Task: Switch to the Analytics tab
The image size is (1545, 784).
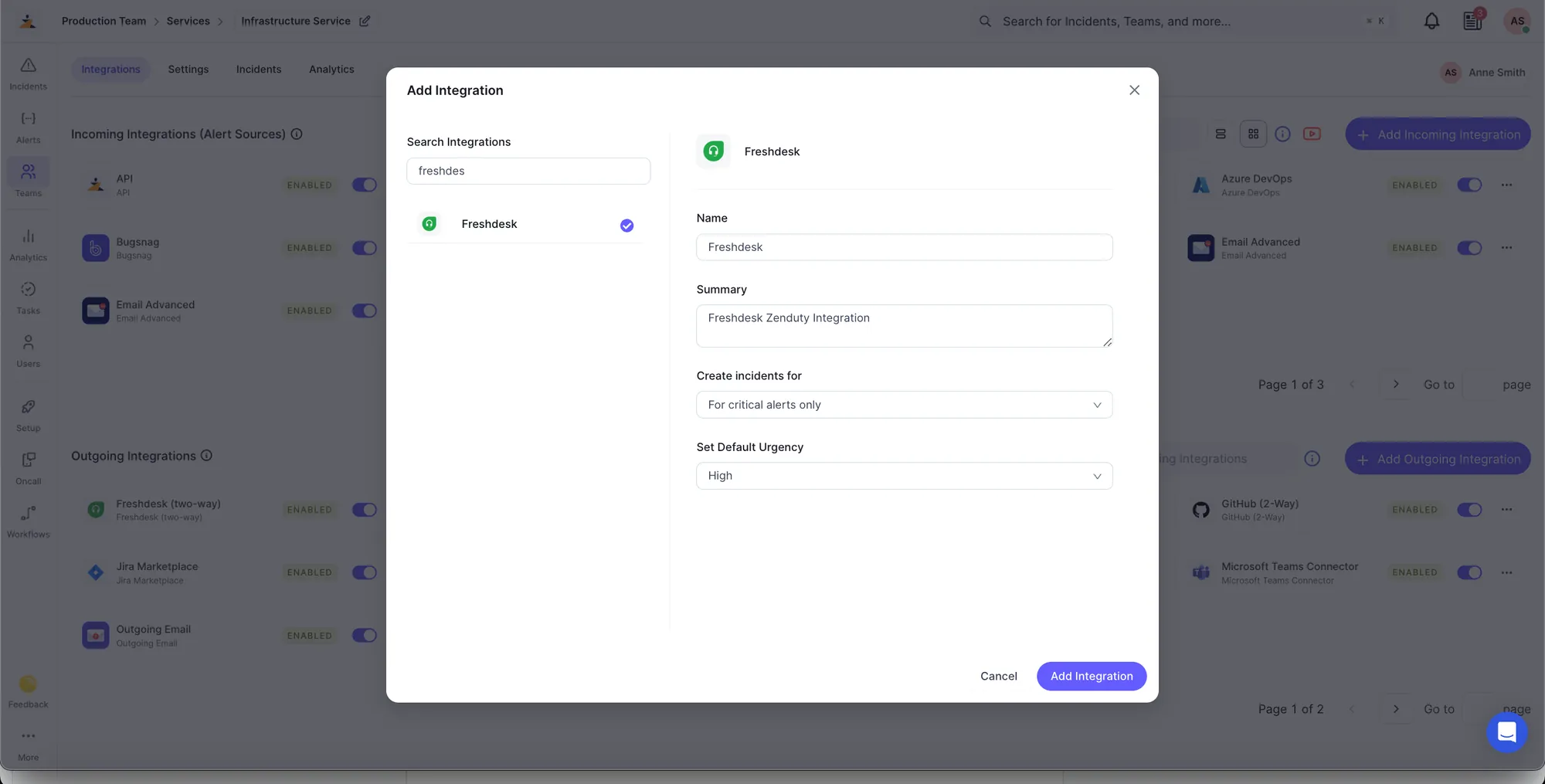Action: tap(331, 69)
